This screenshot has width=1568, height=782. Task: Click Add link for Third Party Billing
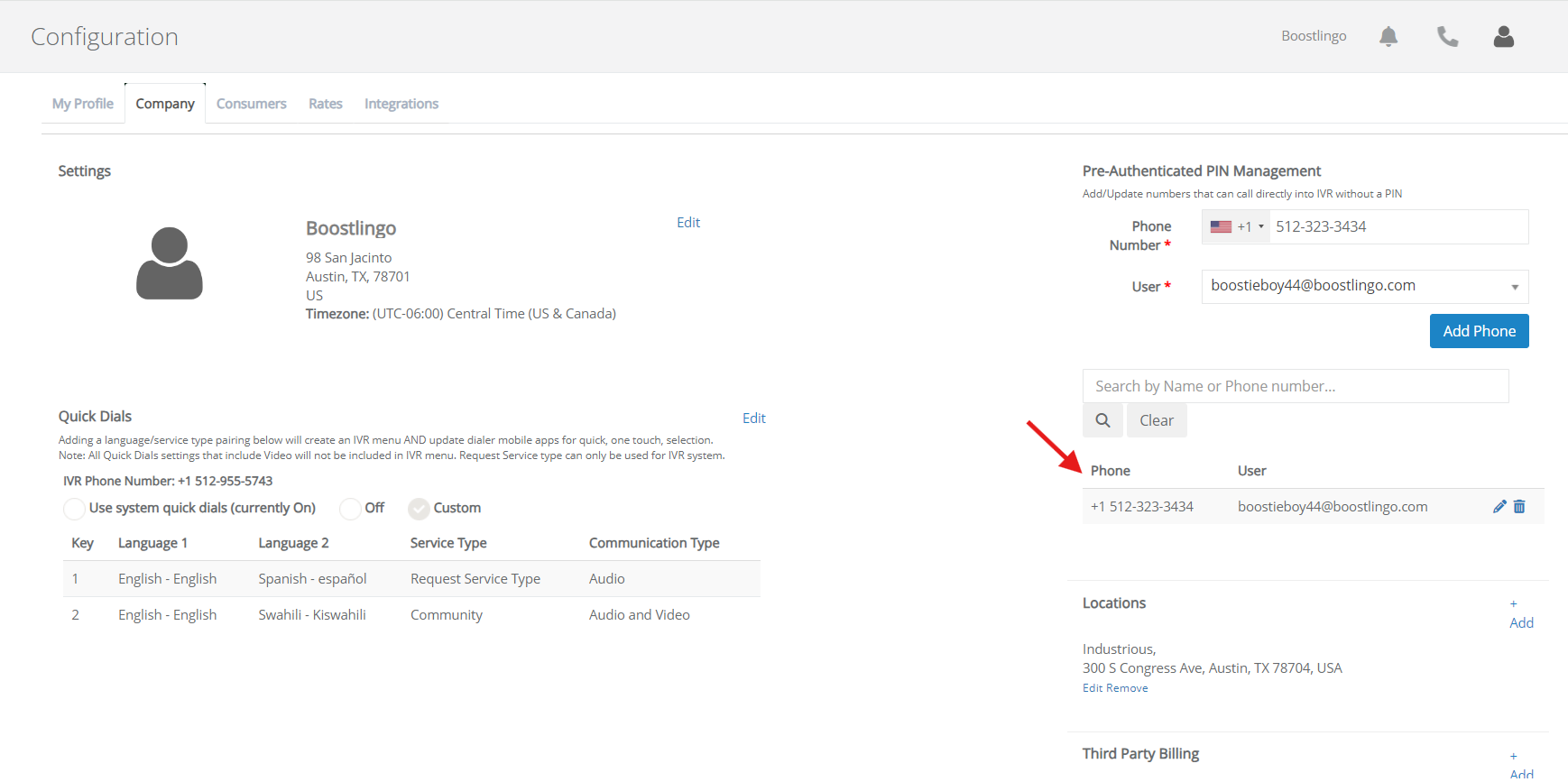click(x=1521, y=765)
